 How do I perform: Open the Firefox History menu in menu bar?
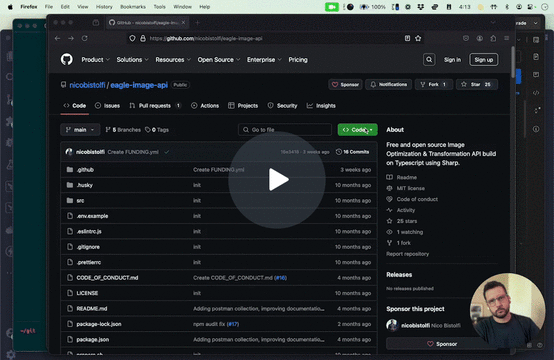(x=104, y=7)
